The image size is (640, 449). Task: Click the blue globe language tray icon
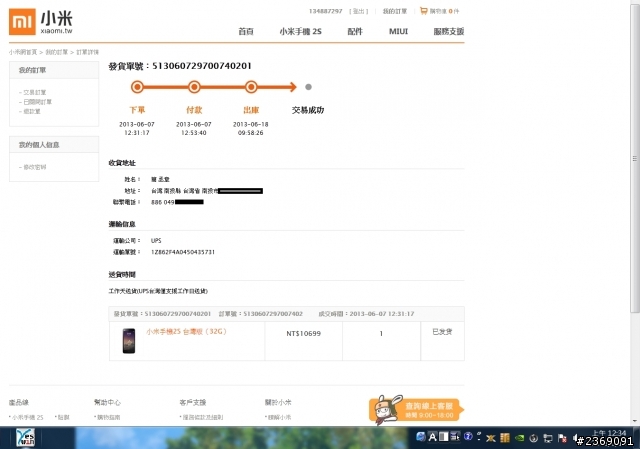[x=421, y=437]
